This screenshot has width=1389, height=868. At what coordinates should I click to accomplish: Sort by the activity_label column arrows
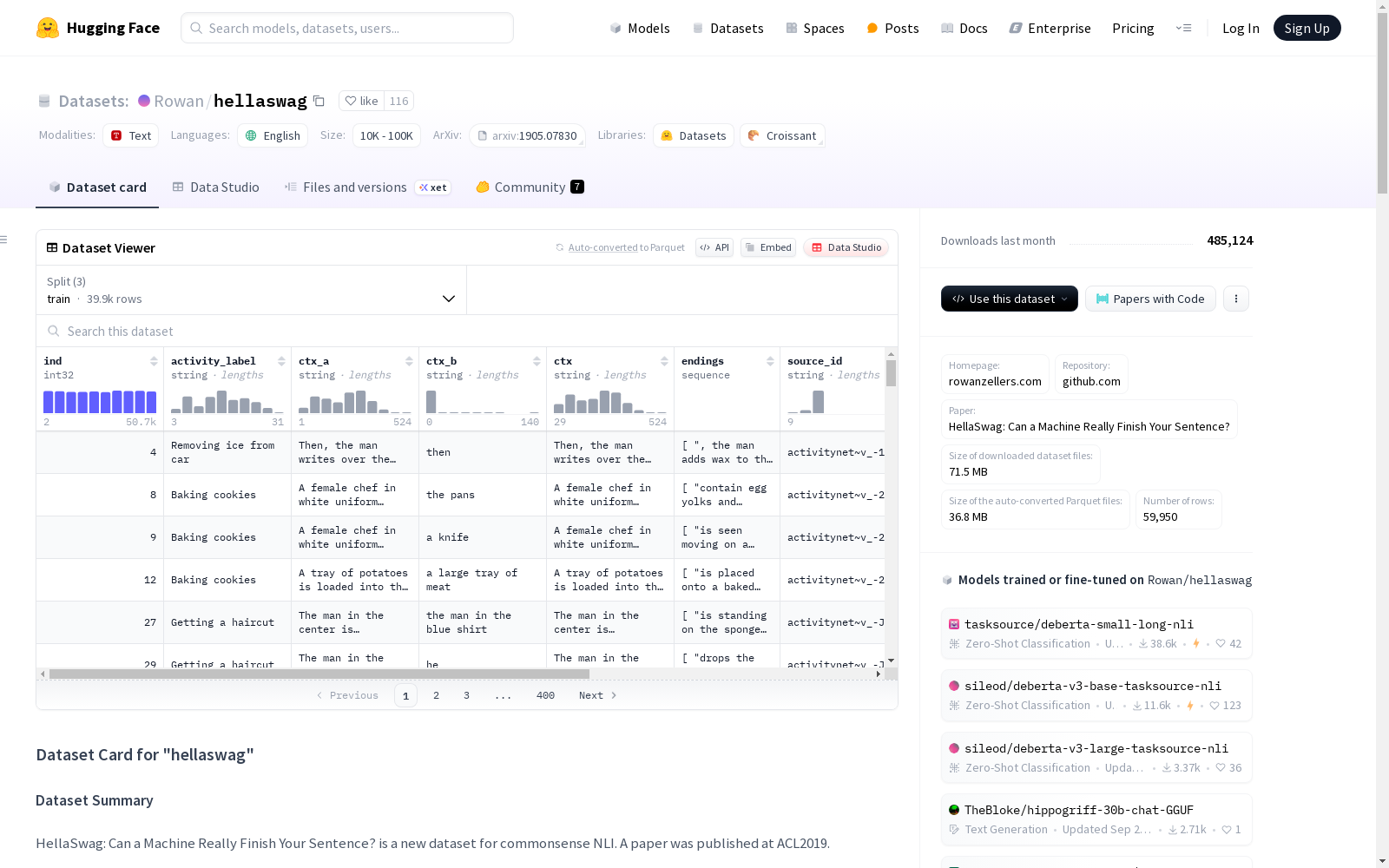click(281, 361)
